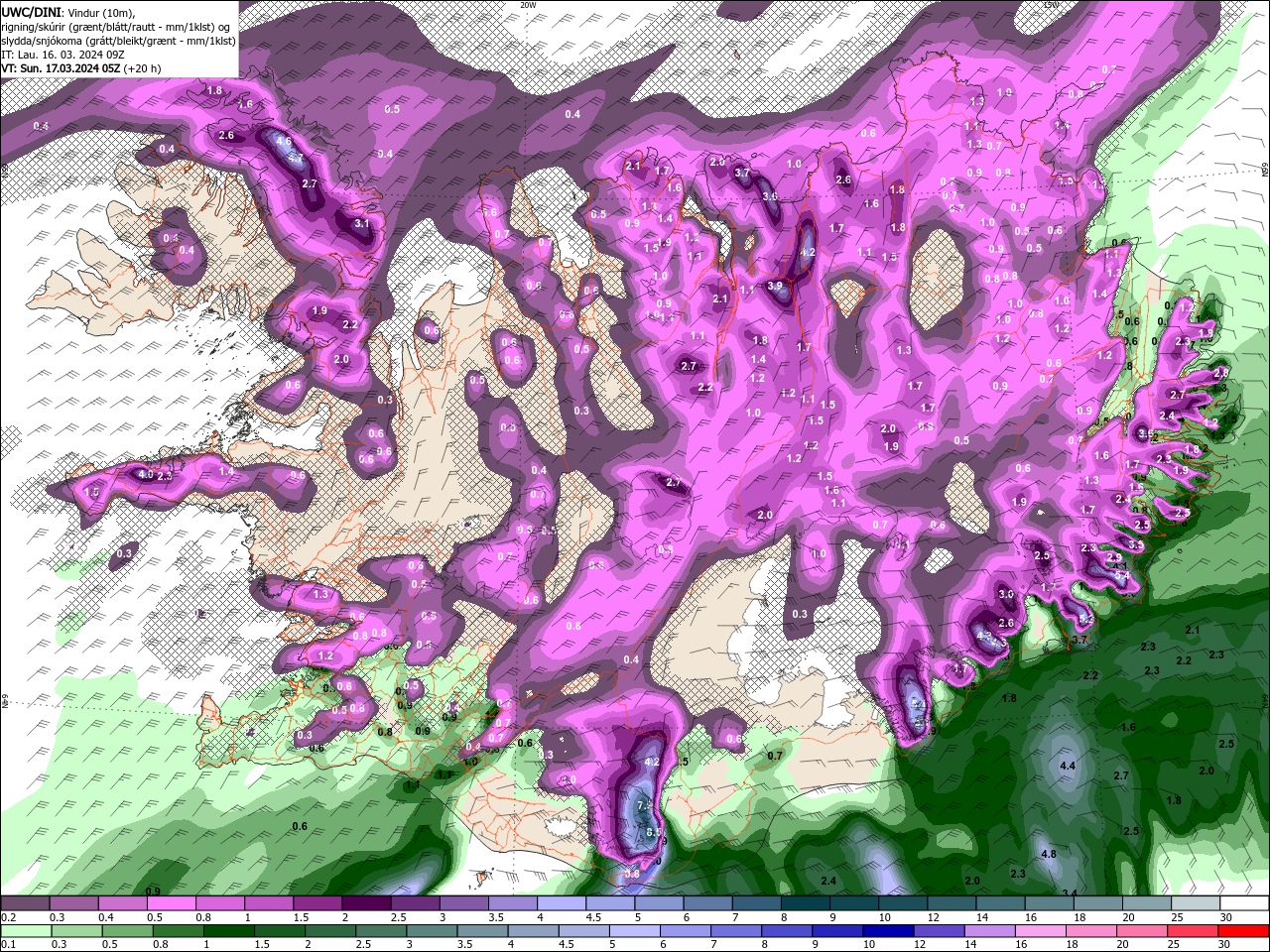Select the 'rigning/skúrir' description line
This screenshot has width=1270, height=952.
click(x=117, y=26)
